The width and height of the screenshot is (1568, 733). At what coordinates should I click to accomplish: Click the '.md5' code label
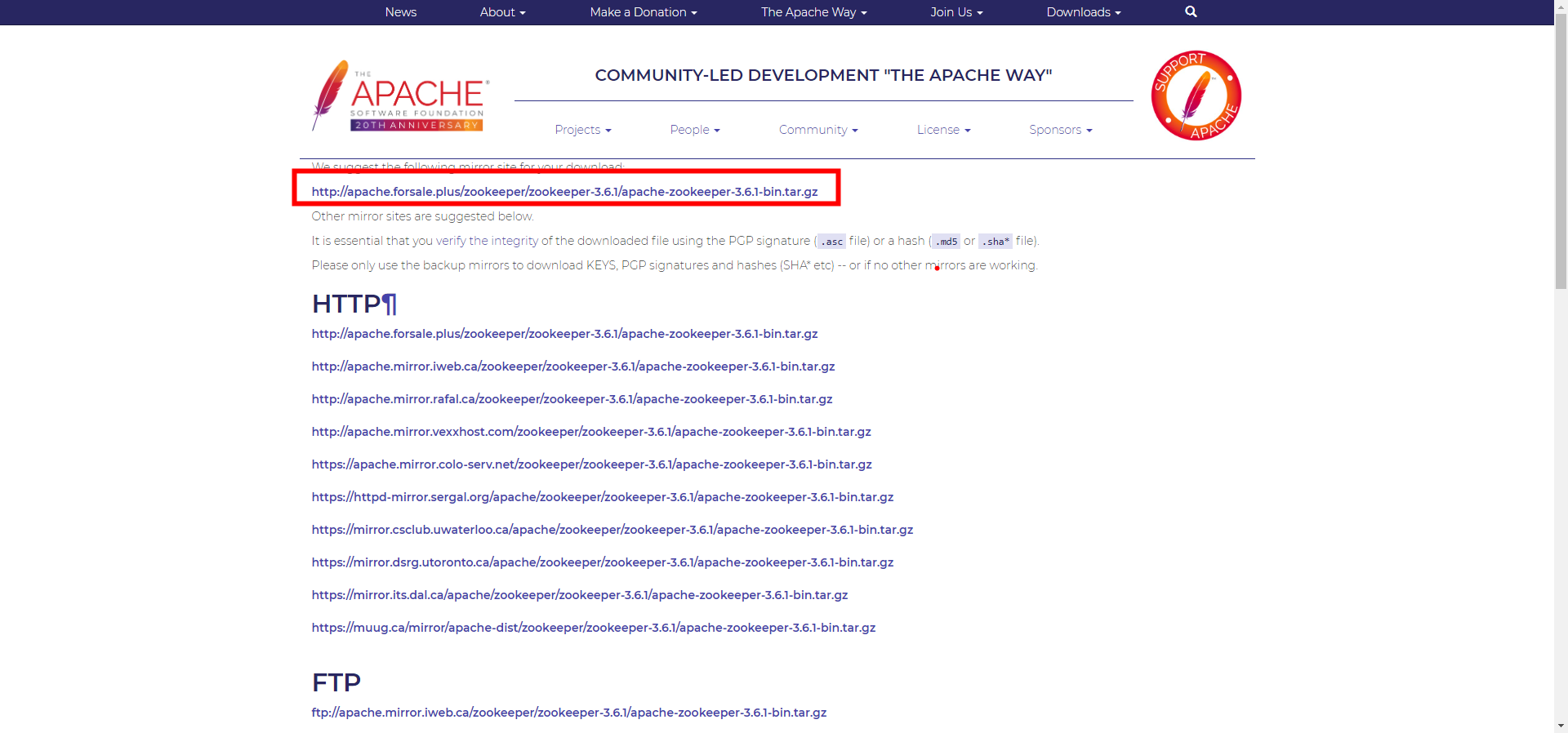coord(947,242)
